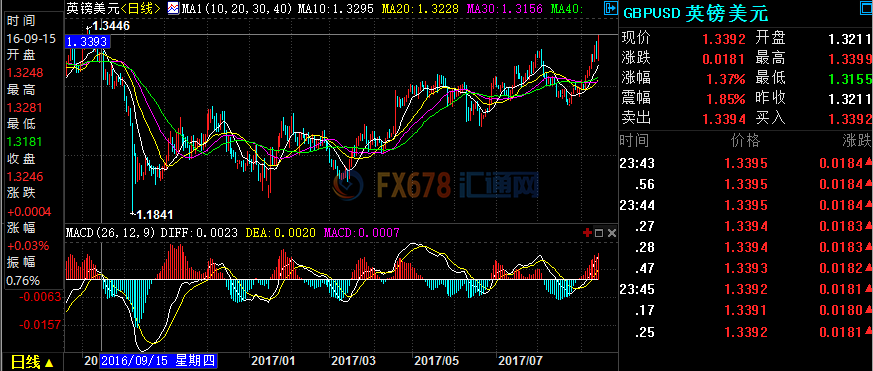Image resolution: width=873 pixels, height=371 pixels.
Task: Click the 涨跌 column header in tick list
Action: click(x=858, y=141)
